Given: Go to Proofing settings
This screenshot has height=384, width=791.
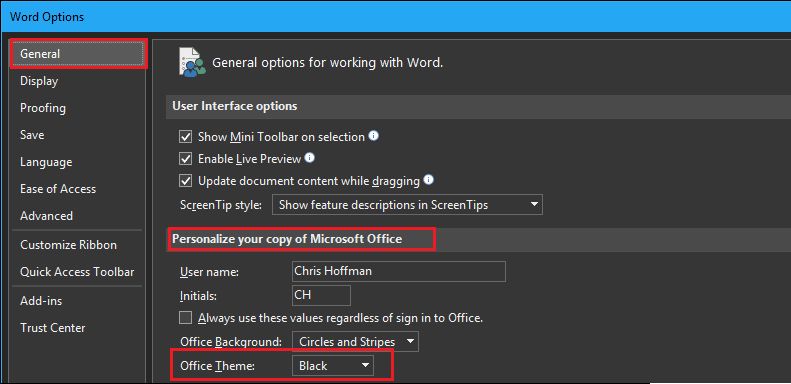Looking at the screenshot, I should click(x=43, y=108).
